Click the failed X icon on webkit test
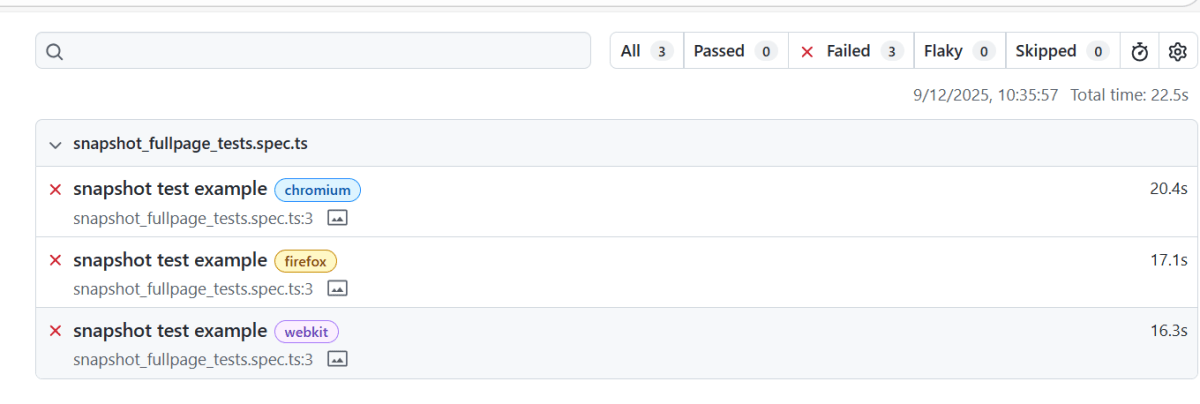The image size is (1200, 404). [56, 331]
